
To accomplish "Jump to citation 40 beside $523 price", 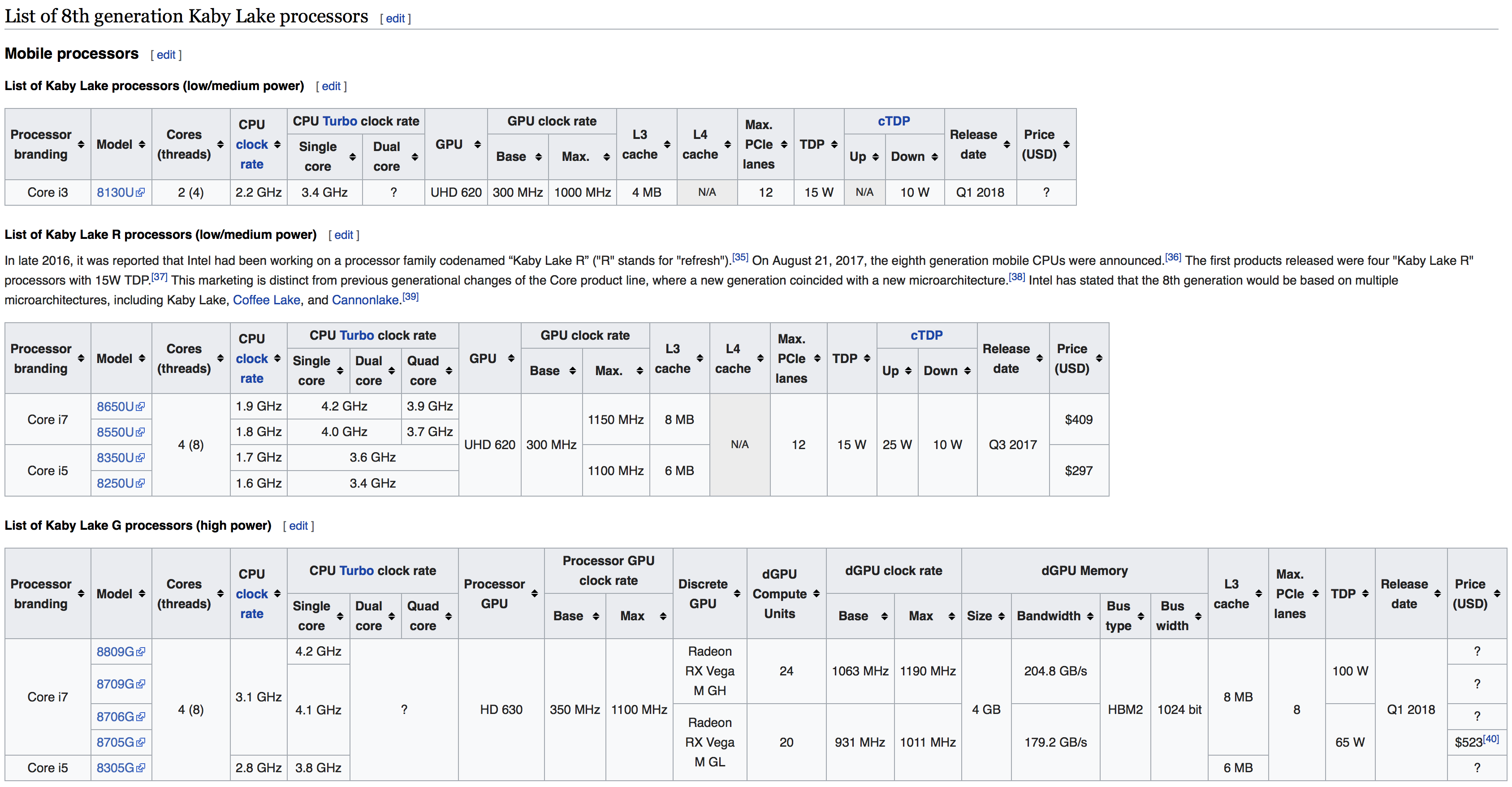I will pos(1491,739).
